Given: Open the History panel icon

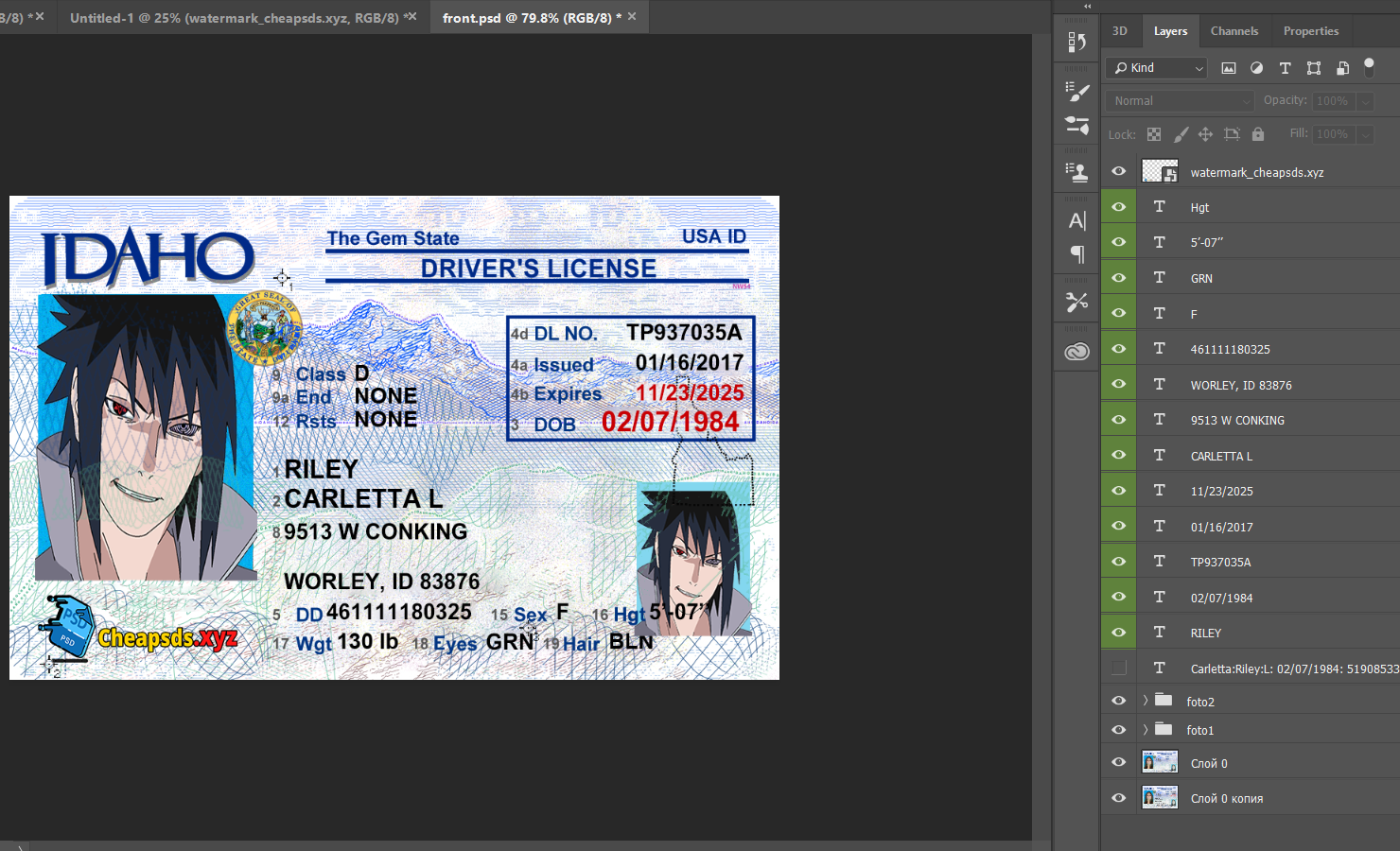Looking at the screenshot, I should coord(1076,42).
